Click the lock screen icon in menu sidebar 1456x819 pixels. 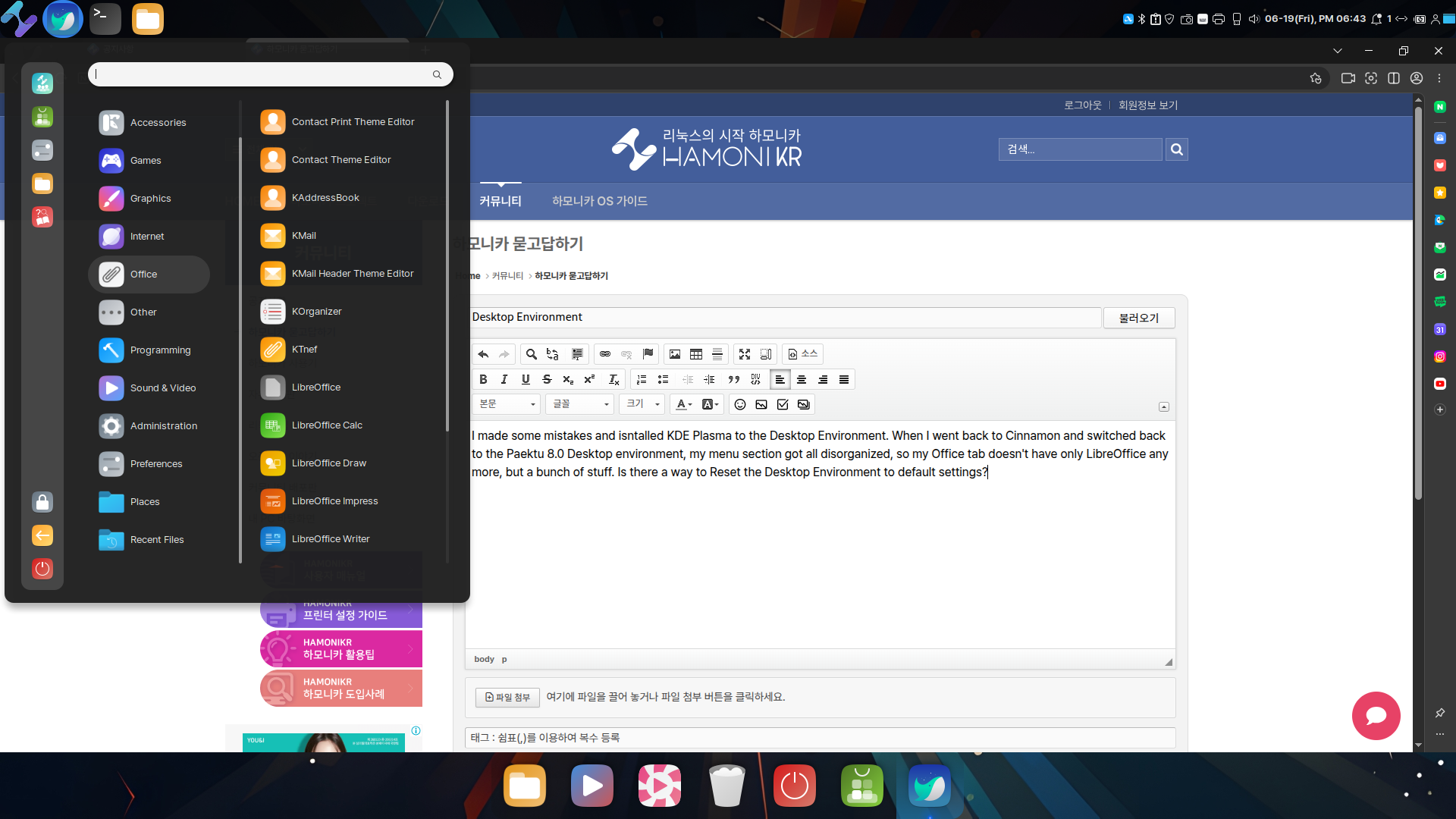coord(42,502)
